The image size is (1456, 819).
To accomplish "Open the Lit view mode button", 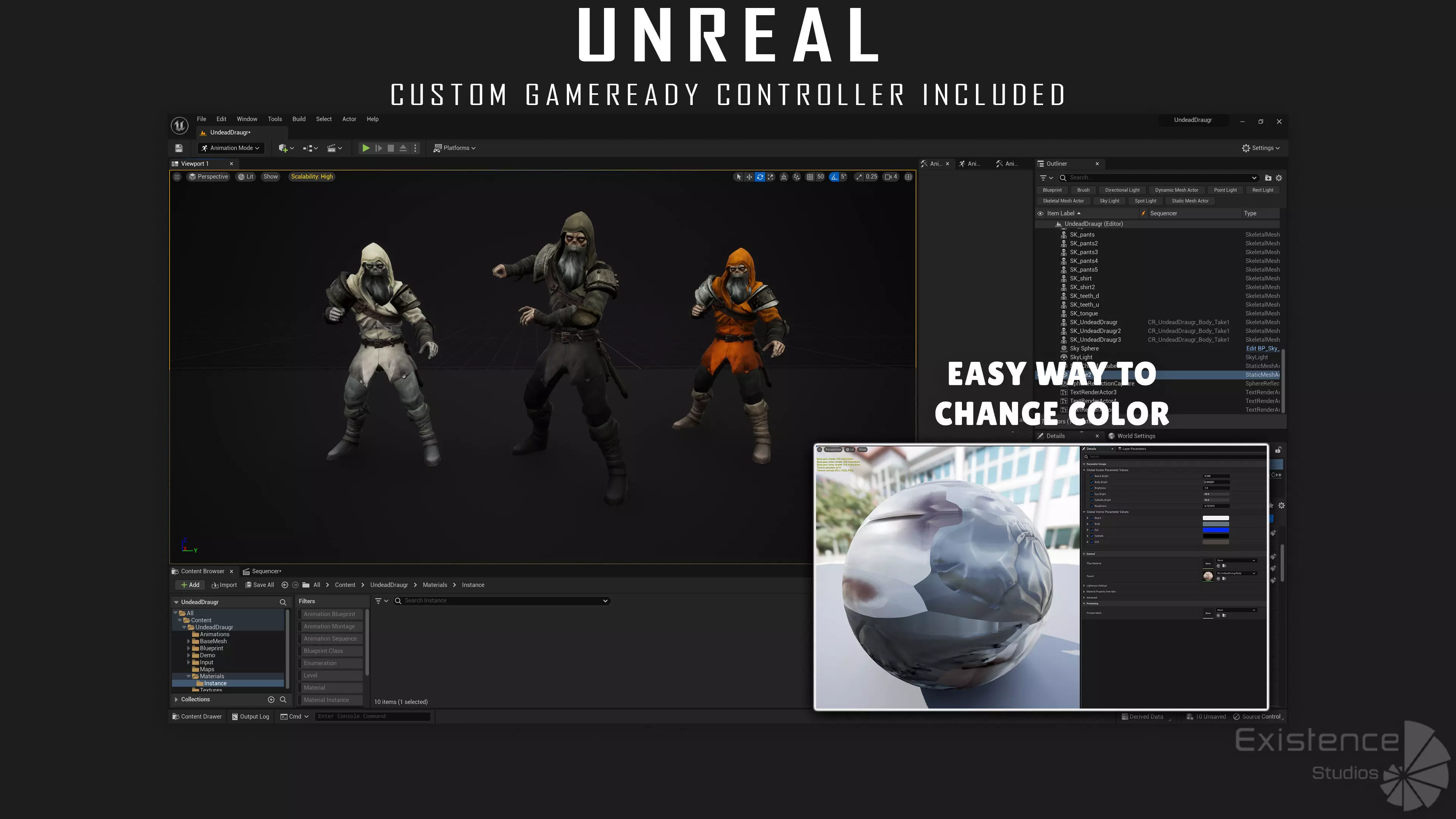I will 246,177.
